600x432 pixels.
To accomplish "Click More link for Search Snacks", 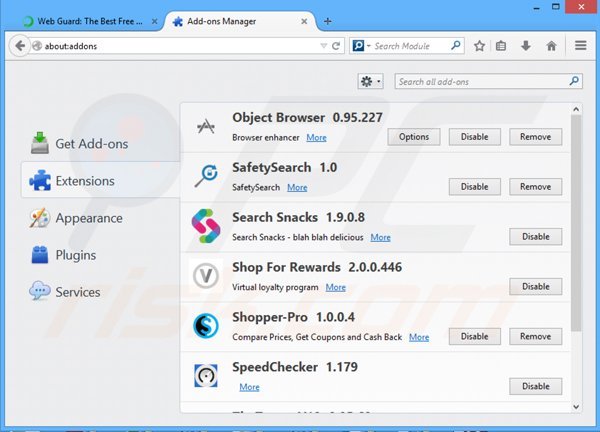I will (380, 238).
